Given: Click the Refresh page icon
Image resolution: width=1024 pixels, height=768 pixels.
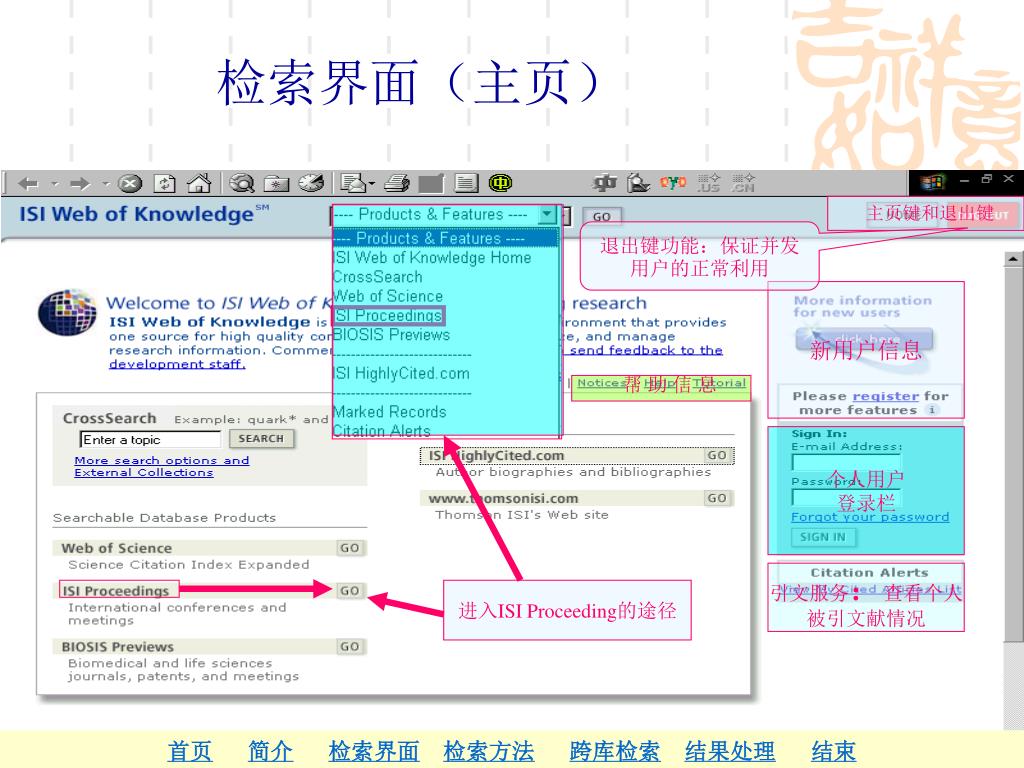Looking at the screenshot, I should [x=165, y=184].
